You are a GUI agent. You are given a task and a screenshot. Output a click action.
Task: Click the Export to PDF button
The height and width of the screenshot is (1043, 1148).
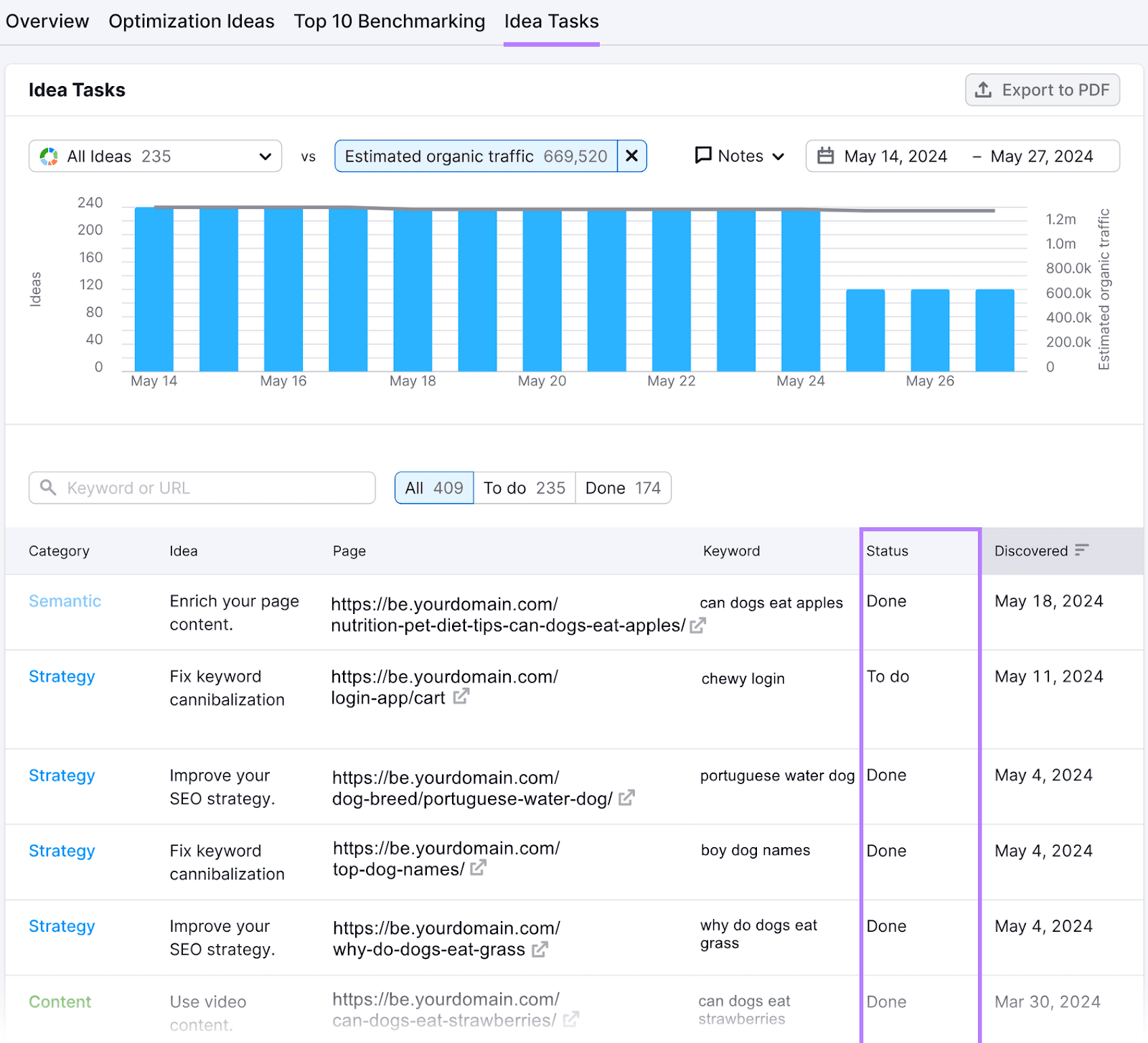pyautogui.click(x=1042, y=90)
